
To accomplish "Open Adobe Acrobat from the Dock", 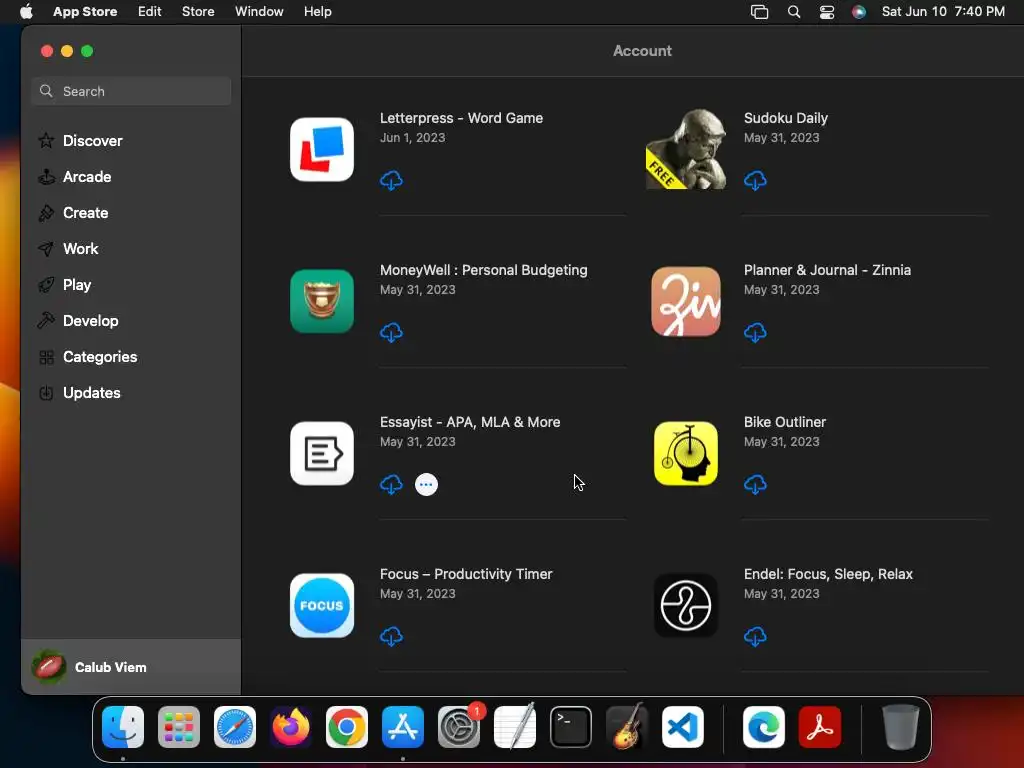I will point(820,727).
